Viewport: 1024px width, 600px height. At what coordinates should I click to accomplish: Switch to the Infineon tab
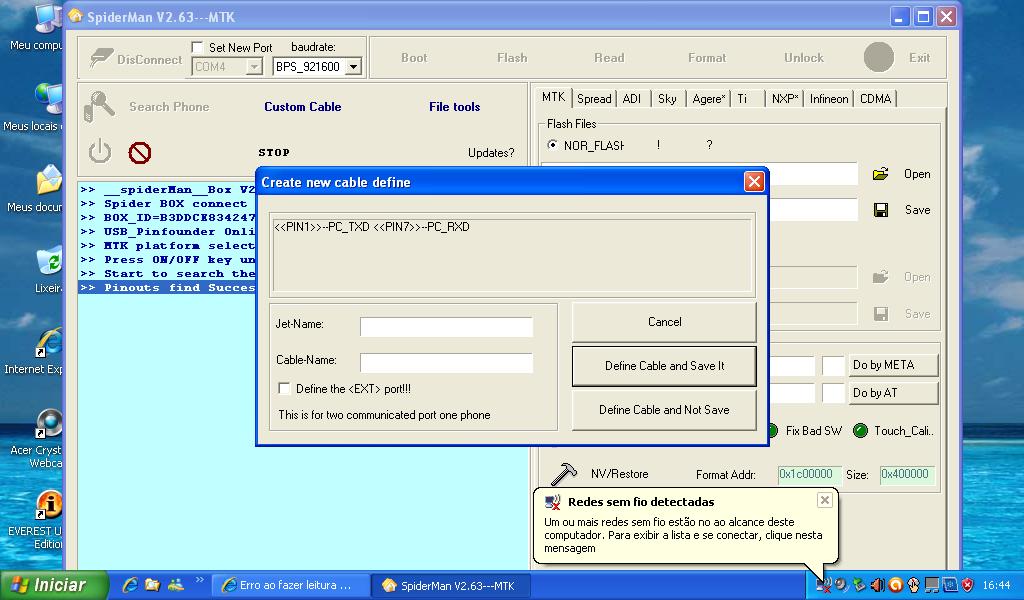coord(829,99)
